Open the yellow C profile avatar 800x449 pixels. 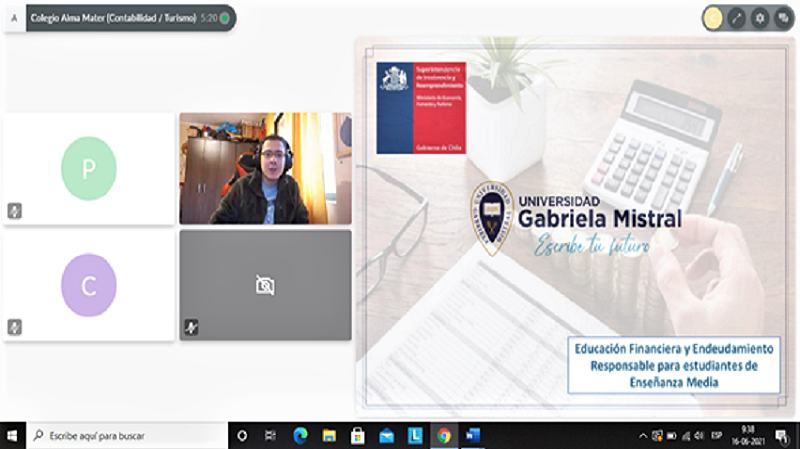[x=713, y=18]
